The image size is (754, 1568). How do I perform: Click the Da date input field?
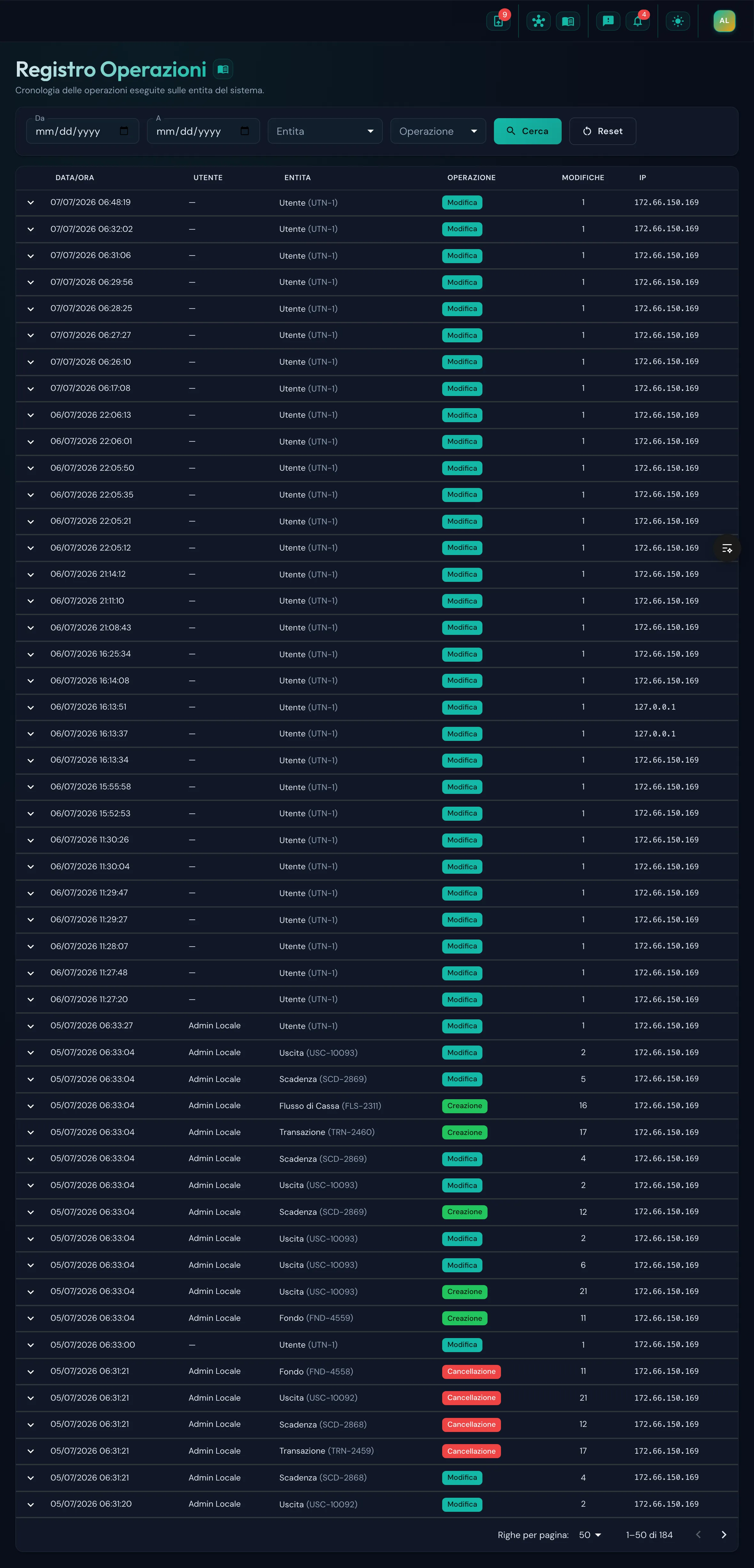click(x=82, y=131)
